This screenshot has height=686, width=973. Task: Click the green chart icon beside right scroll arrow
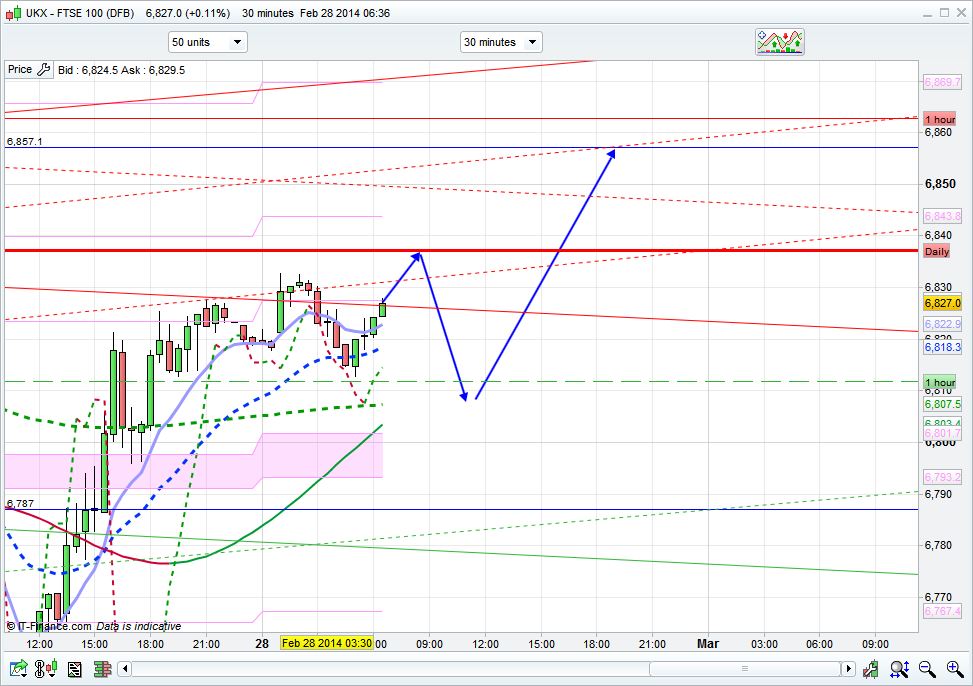pos(871,669)
